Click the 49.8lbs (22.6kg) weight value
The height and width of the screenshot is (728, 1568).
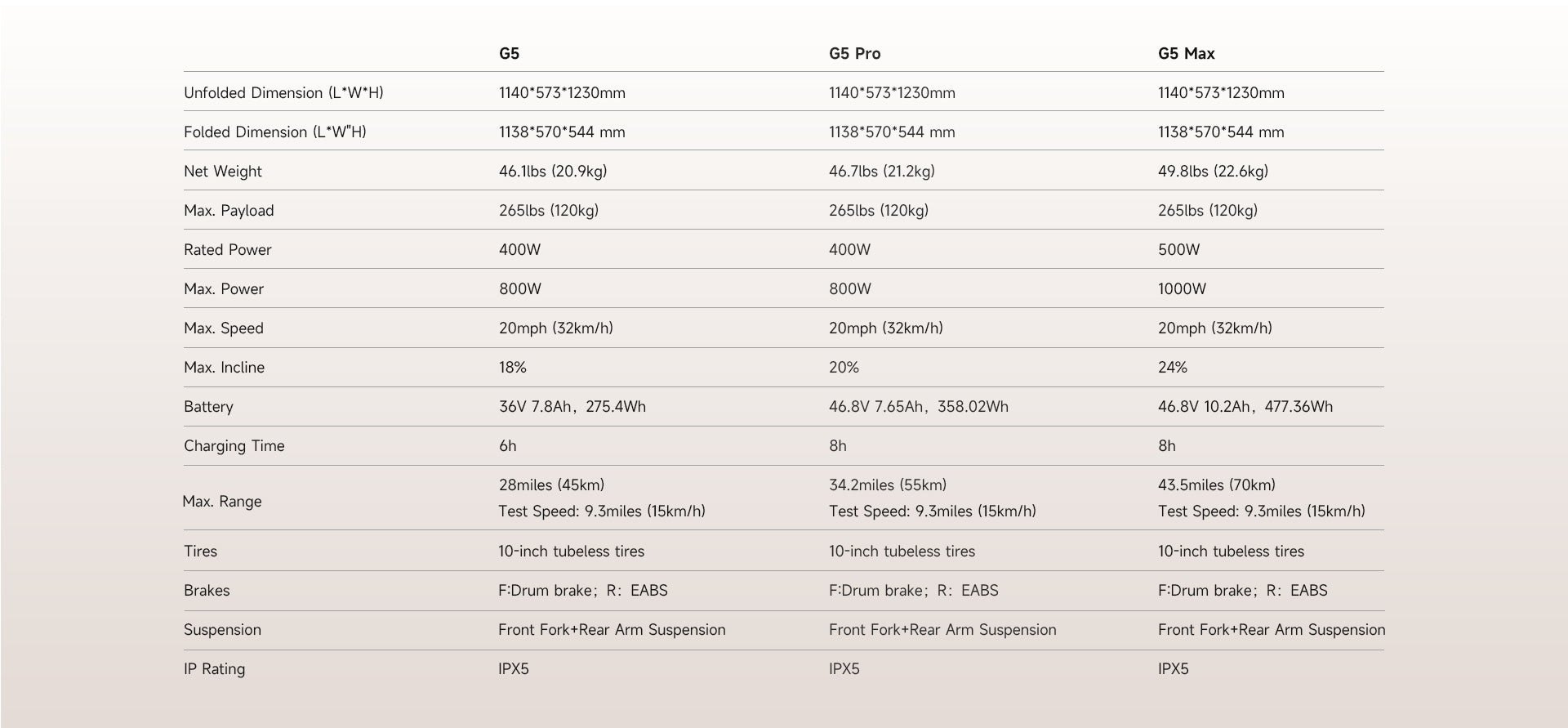click(1213, 172)
